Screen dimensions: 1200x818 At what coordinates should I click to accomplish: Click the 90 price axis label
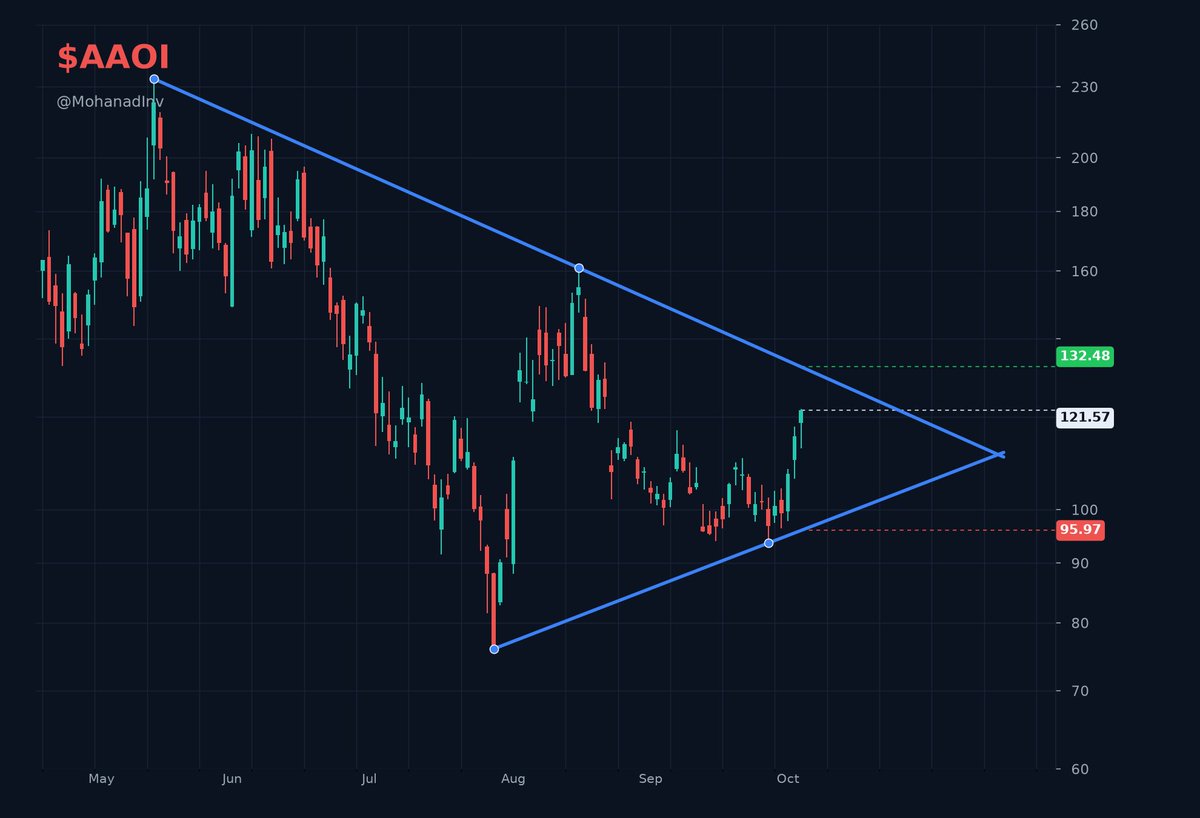click(x=1081, y=564)
